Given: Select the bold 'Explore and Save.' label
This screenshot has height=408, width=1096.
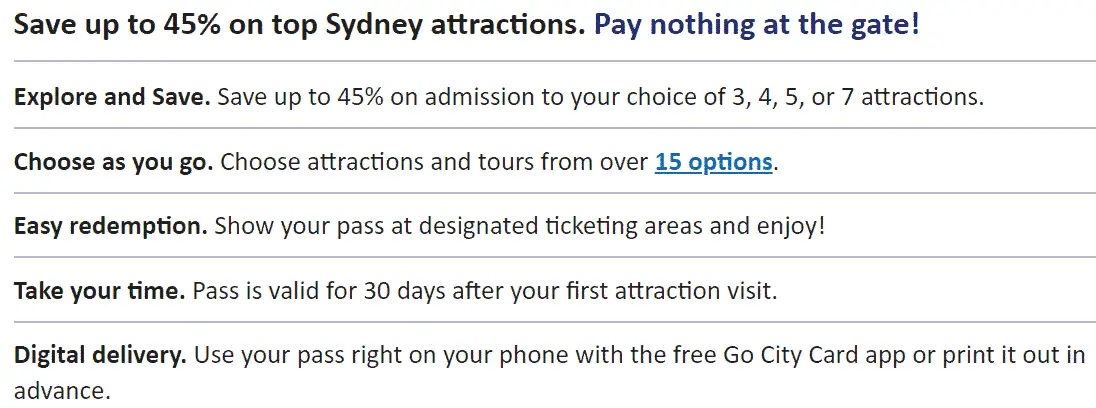Looking at the screenshot, I should [x=112, y=97].
